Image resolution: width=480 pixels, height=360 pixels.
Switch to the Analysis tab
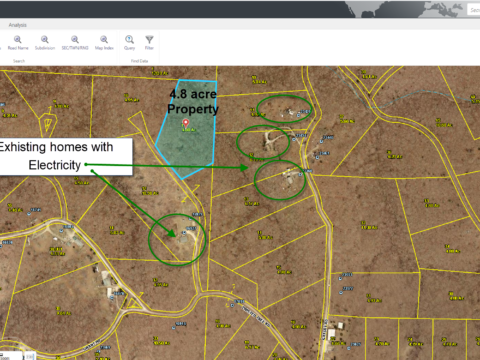point(18,25)
